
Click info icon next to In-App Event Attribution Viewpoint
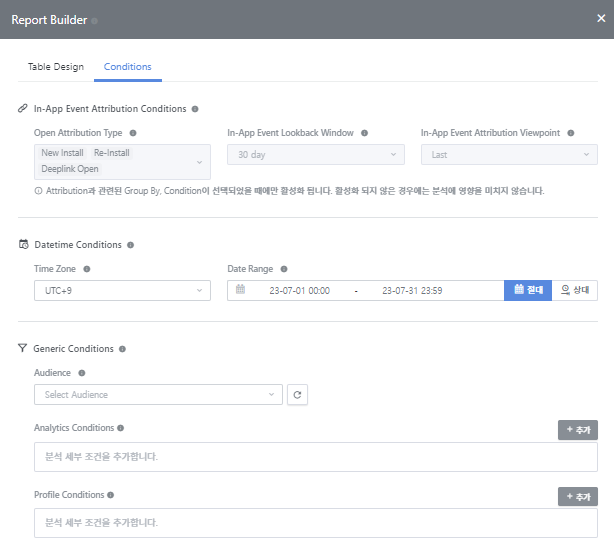point(571,133)
